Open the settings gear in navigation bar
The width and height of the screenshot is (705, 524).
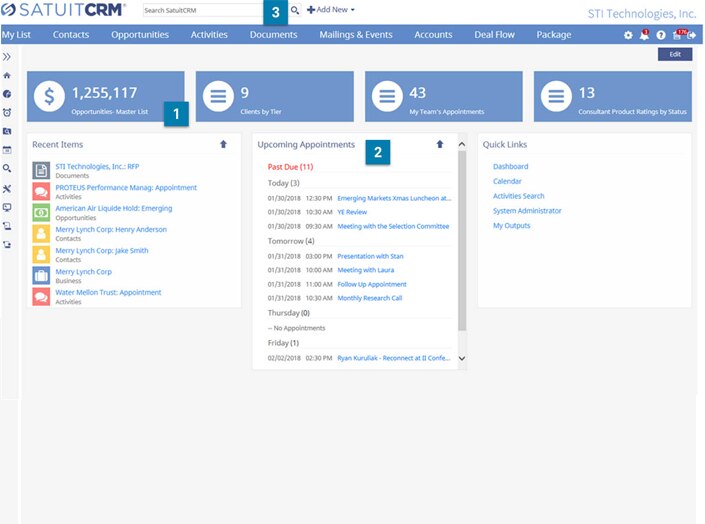click(x=628, y=35)
